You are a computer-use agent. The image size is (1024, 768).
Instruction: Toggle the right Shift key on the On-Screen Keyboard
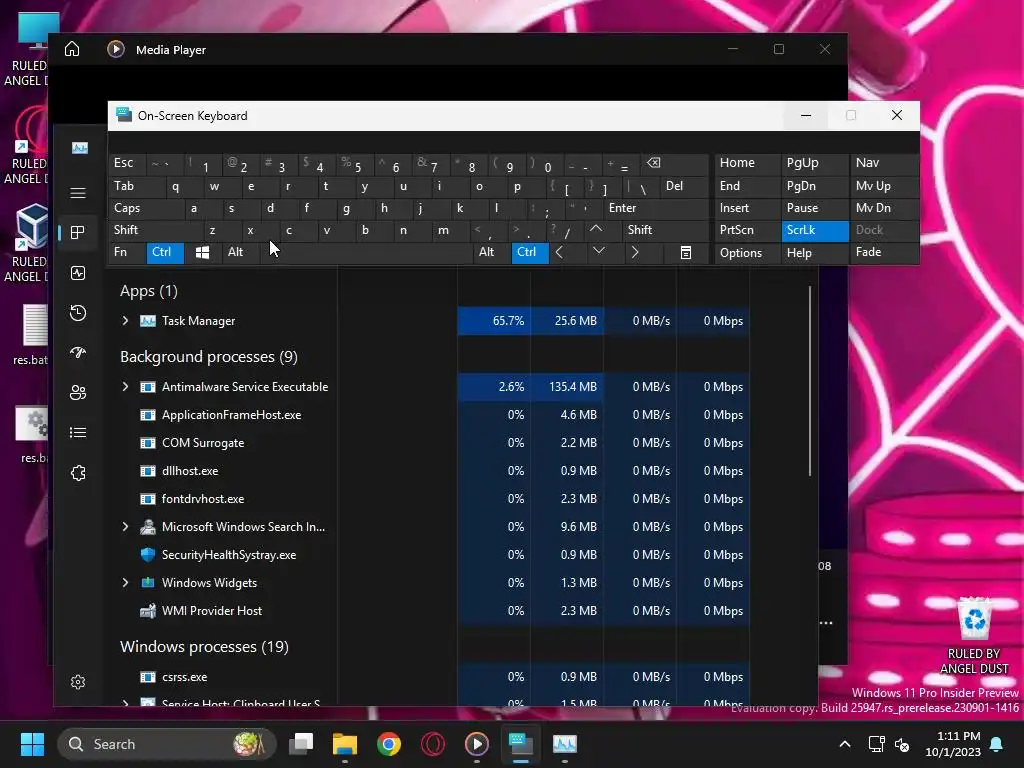coord(665,231)
